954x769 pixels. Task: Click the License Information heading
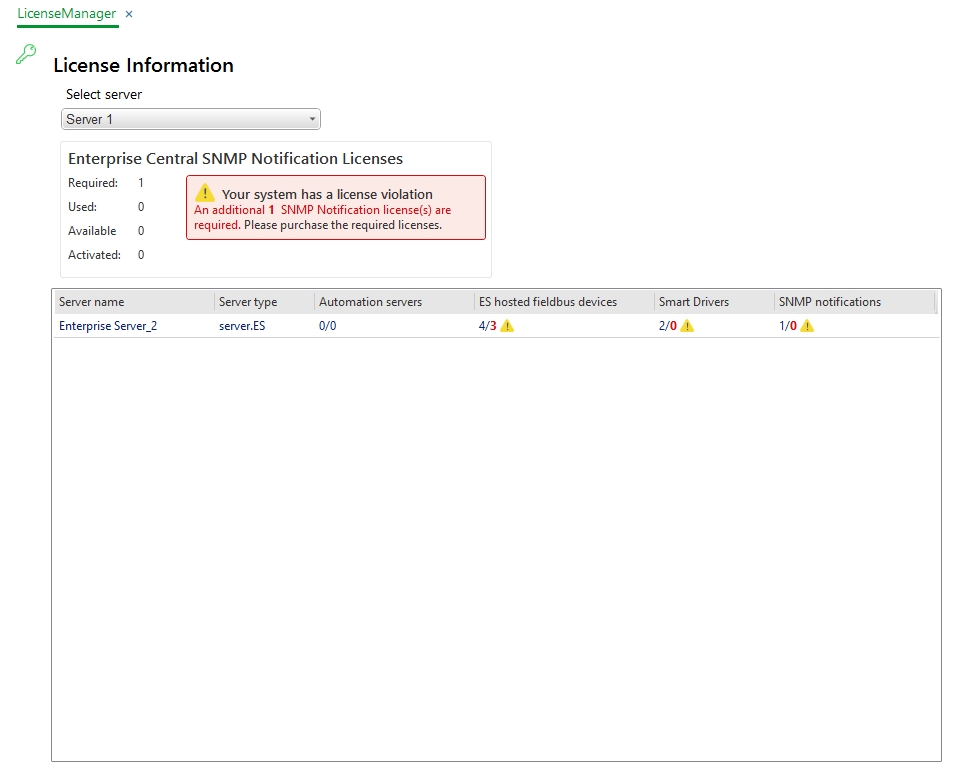click(x=144, y=65)
